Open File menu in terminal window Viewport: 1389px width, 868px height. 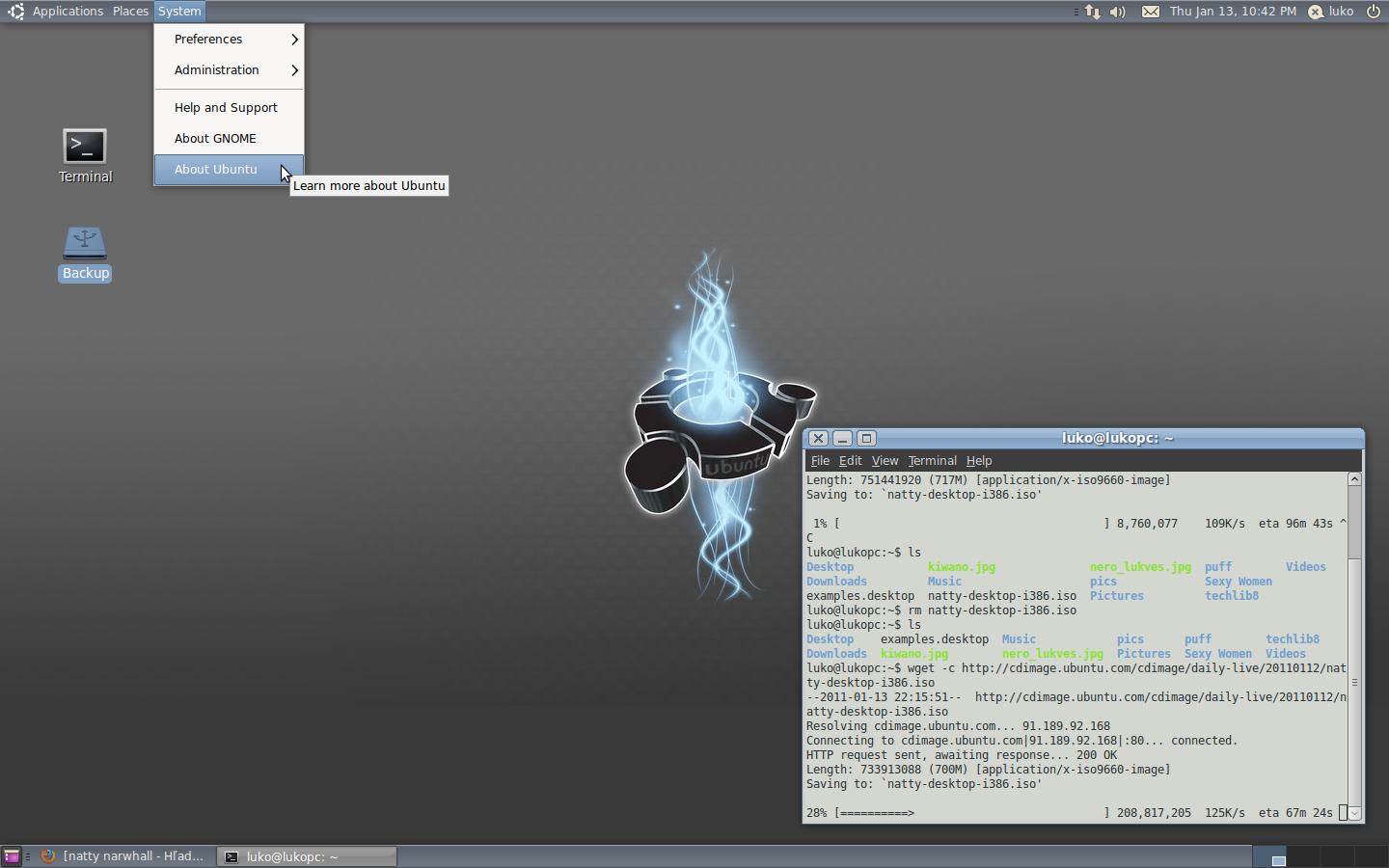pos(820,461)
